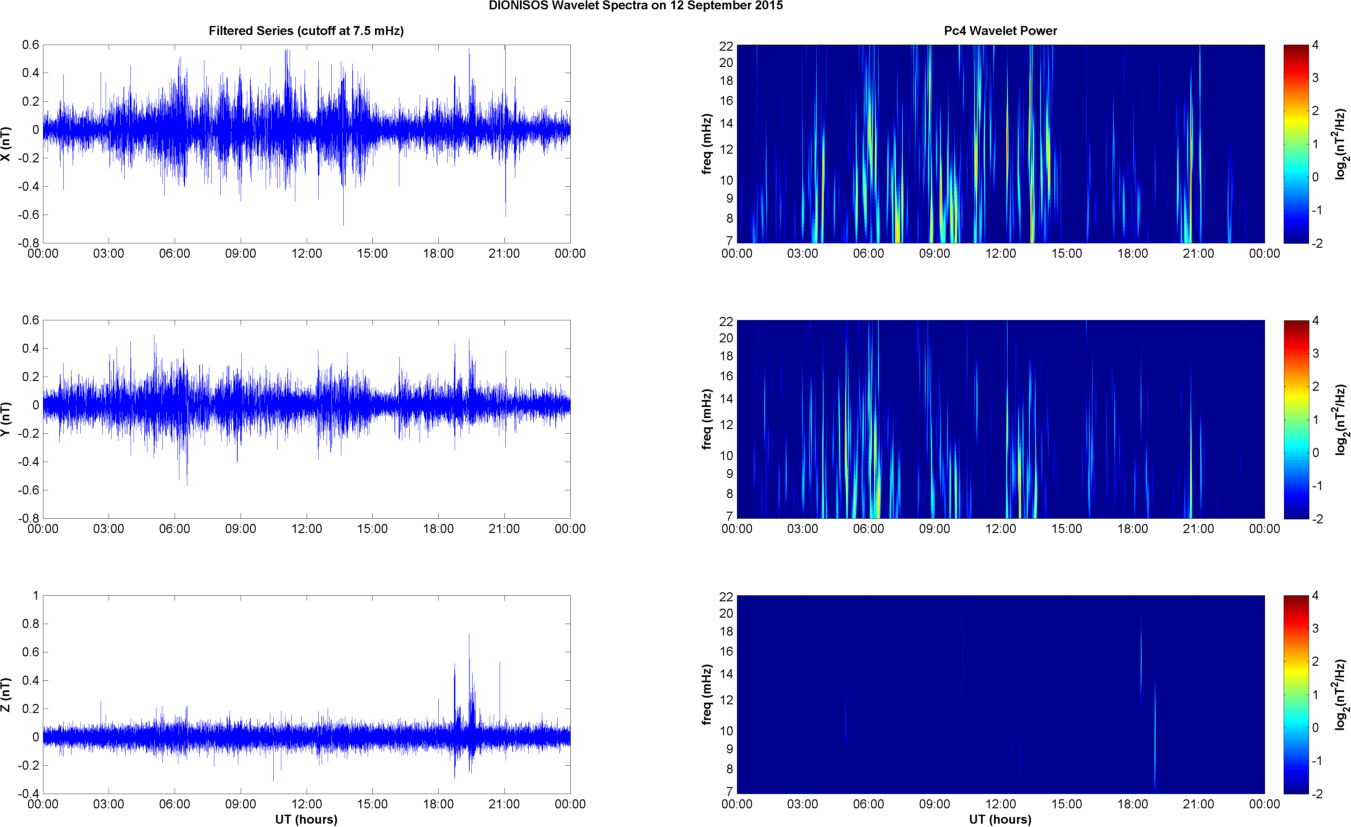
Task: Click the 'Y (nT)' axis label
Action: 8,419
